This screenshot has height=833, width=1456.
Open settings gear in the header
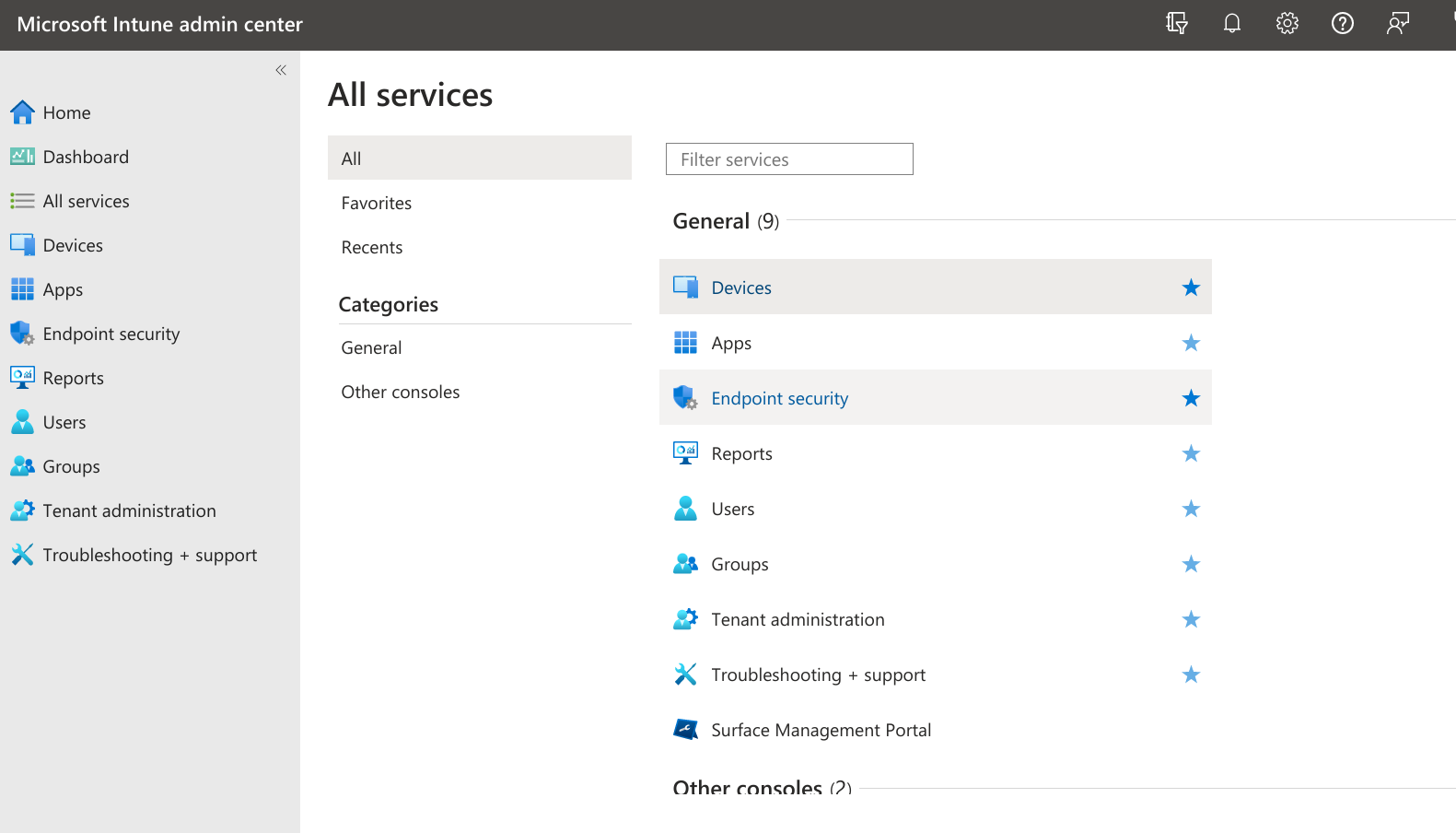[x=1287, y=23]
